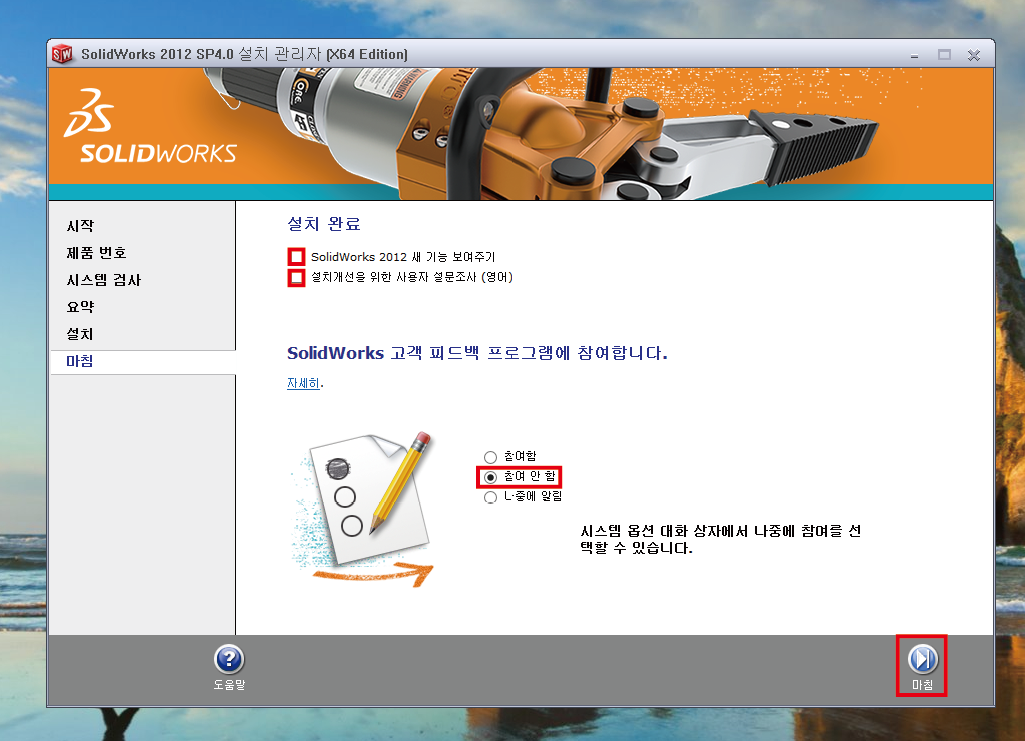Click the SolidWorks logo in the banner
1025x741 pixels.
click(149, 126)
